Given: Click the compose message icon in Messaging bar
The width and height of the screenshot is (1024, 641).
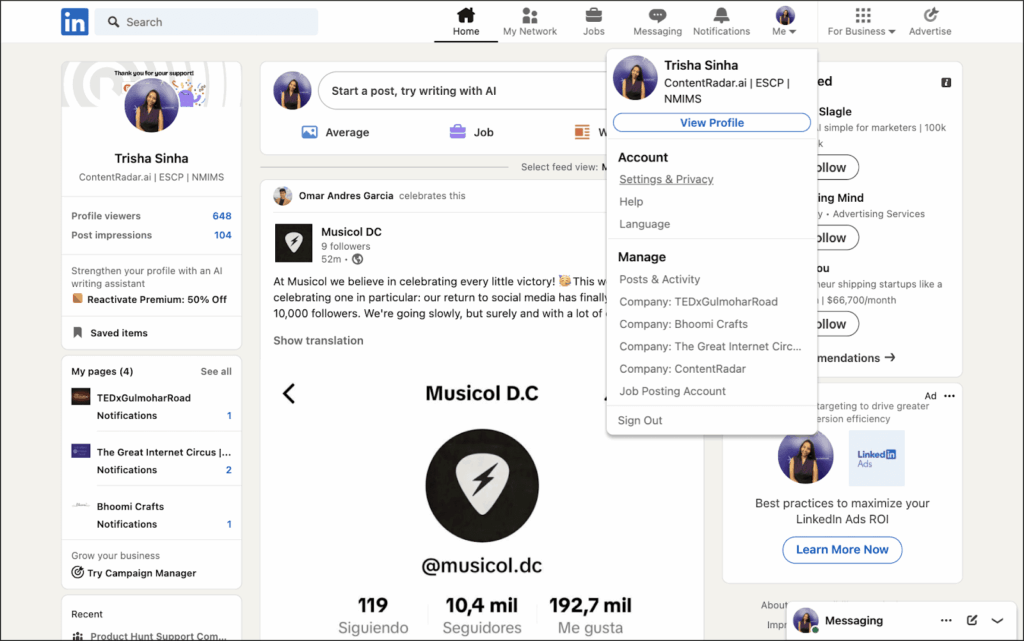Looking at the screenshot, I should (972, 620).
